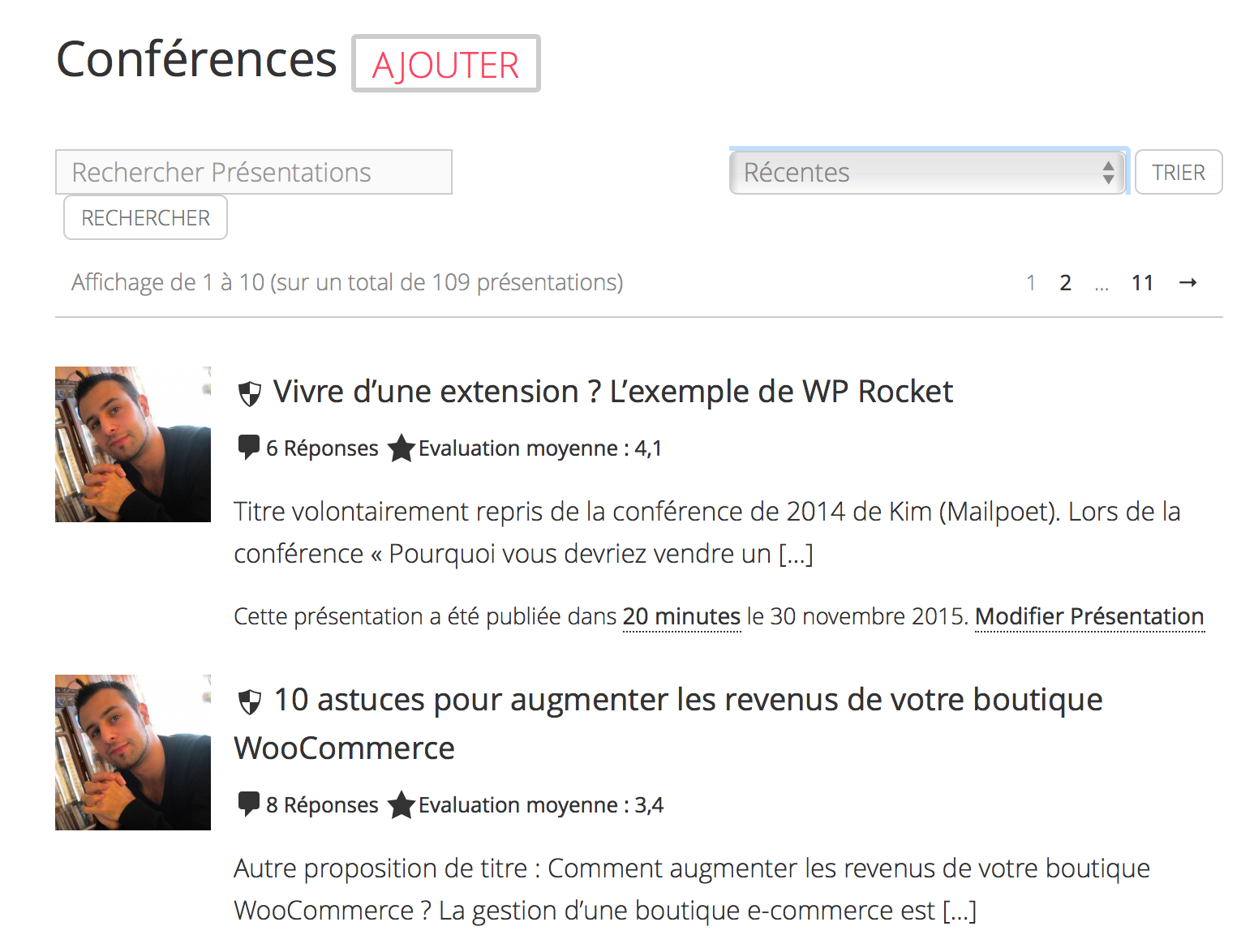Viewport: 1254px width, 952px height.
Task: Click the AJOUTER button
Action: click(x=445, y=63)
